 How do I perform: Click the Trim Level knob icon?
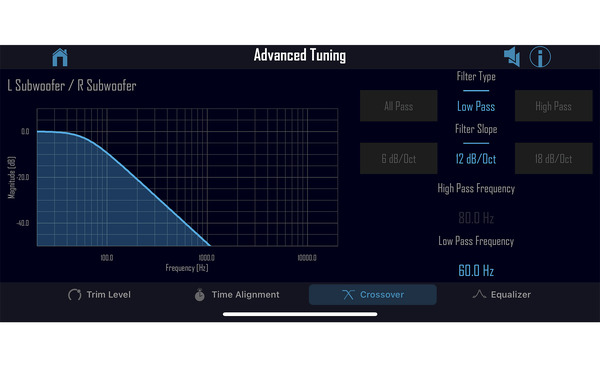point(75,295)
